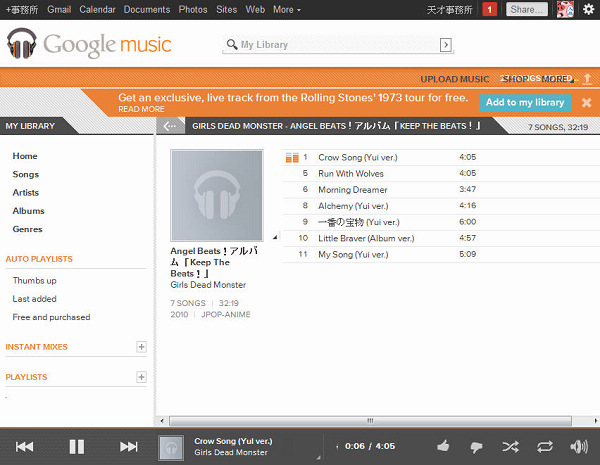This screenshot has height=465, width=600.
Task: Click the +事務所 profile link in top bar
Action: tap(22, 10)
